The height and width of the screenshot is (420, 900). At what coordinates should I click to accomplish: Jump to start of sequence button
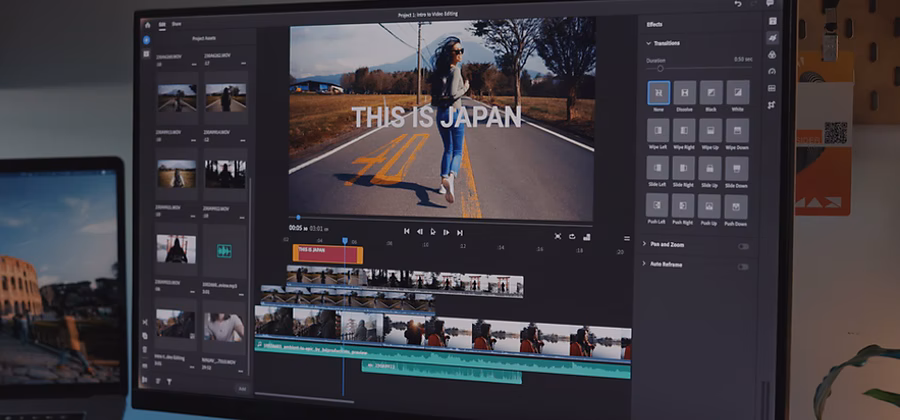click(406, 231)
